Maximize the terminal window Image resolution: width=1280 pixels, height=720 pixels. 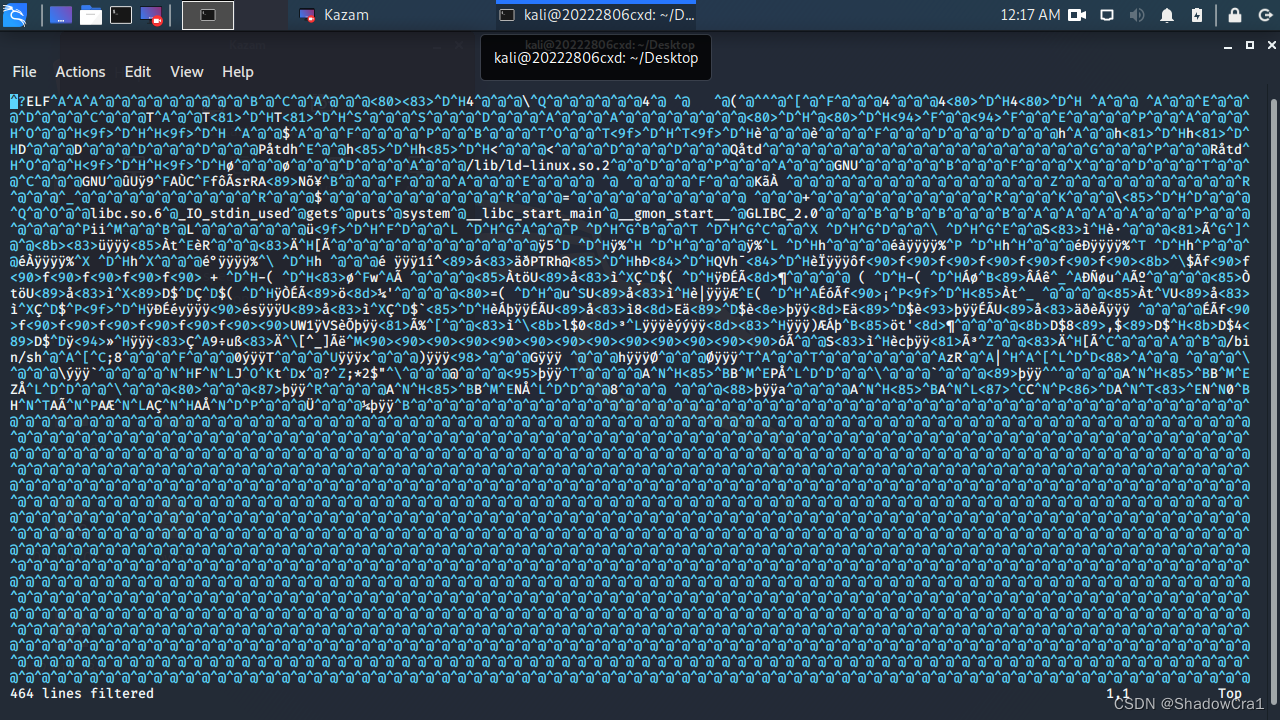point(1249,45)
